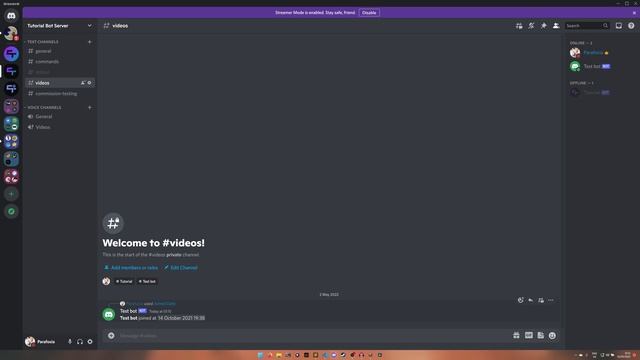Click the search magnifier icon
640x360 pixels.
pyautogui.click(x=605, y=26)
